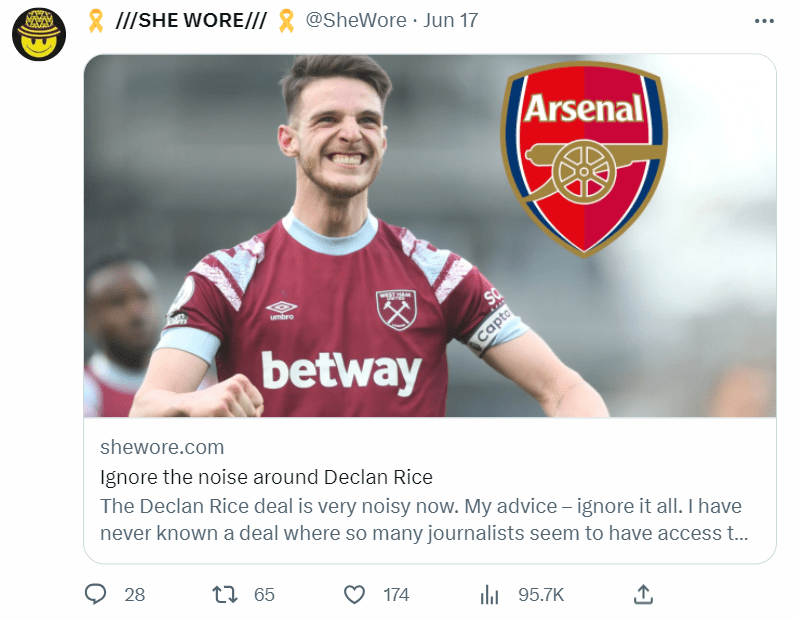Click the SheWore smiley face profile avatar
The height and width of the screenshot is (620, 795).
coord(38,33)
